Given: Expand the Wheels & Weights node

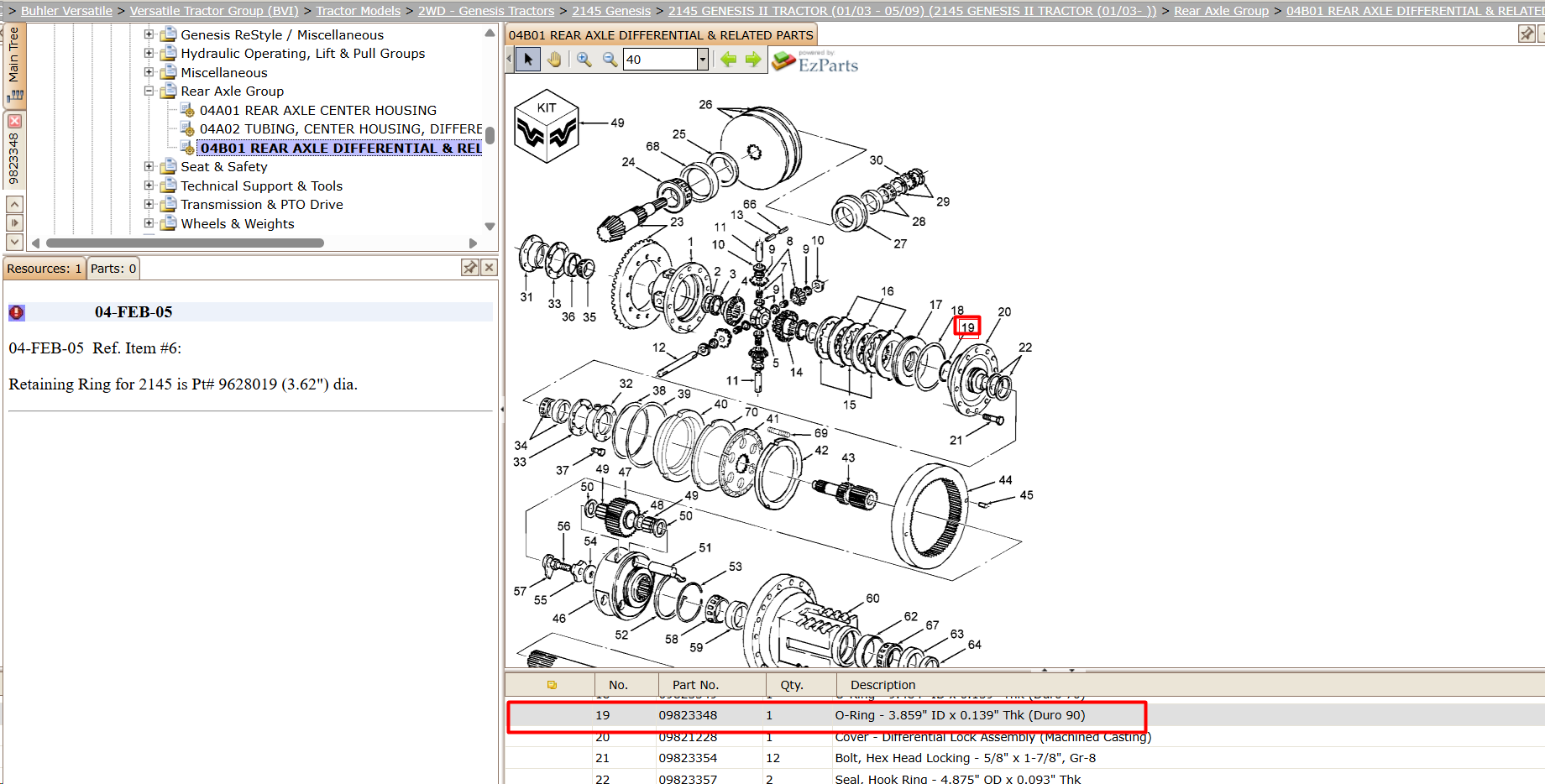Looking at the screenshot, I should [x=149, y=223].
